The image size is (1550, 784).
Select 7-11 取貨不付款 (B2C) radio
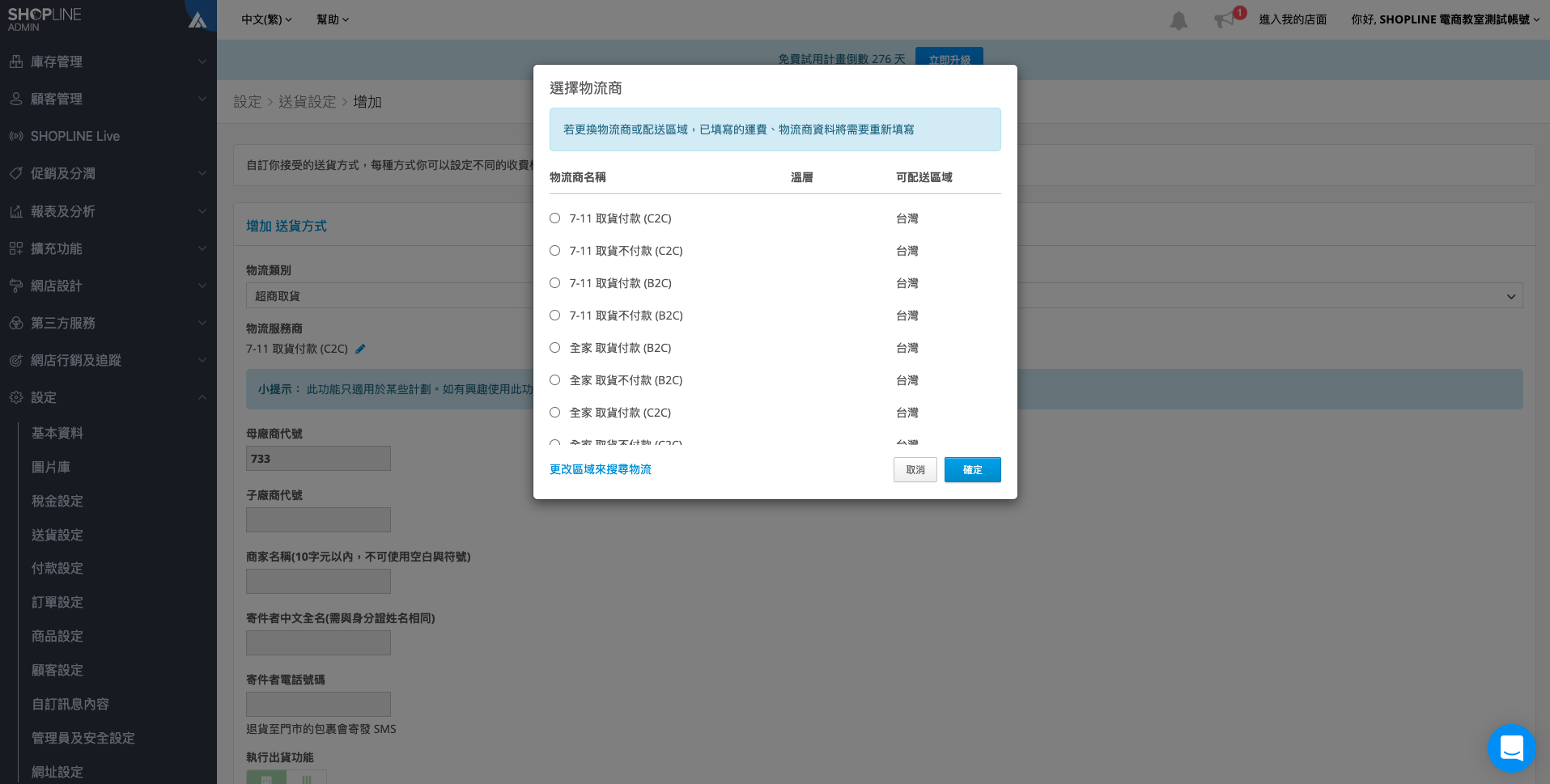pyautogui.click(x=555, y=316)
